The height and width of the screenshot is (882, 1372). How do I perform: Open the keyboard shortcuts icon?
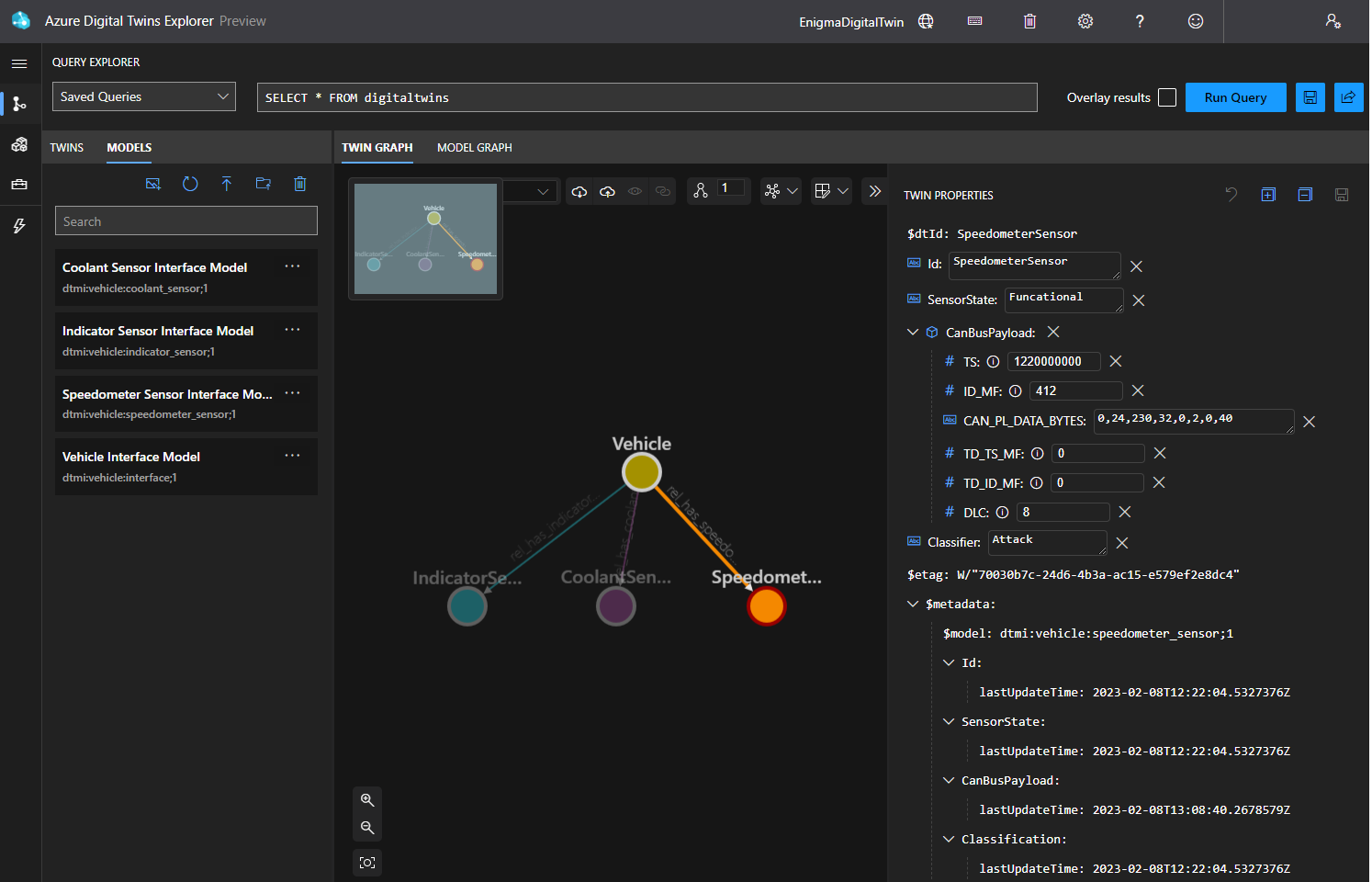click(975, 21)
